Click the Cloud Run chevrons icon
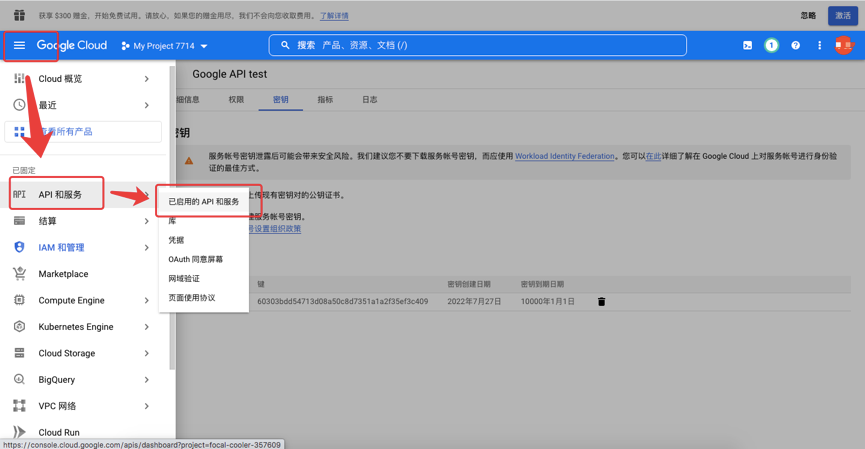 pos(19,432)
